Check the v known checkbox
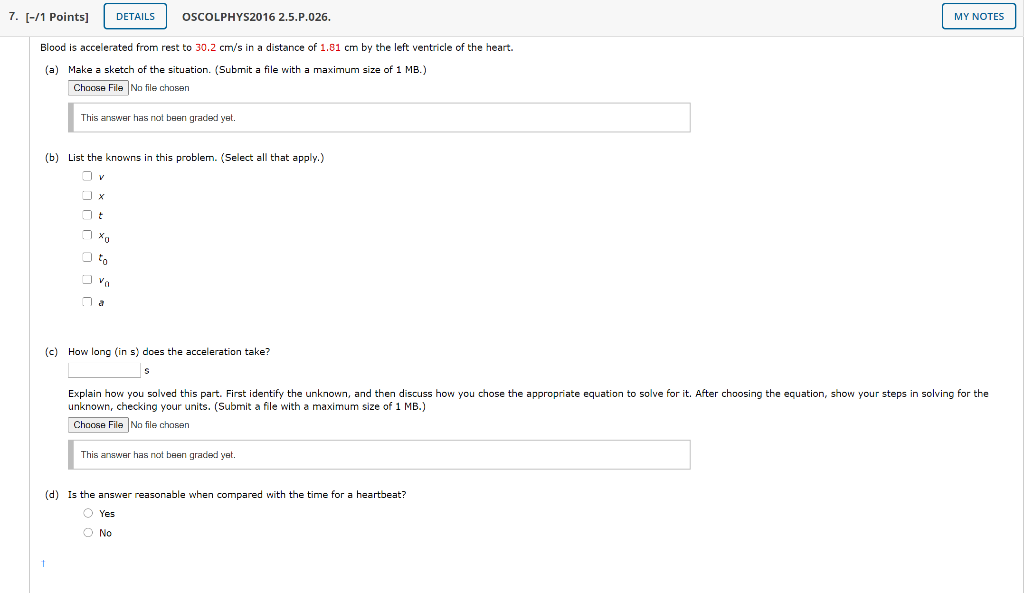This screenshot has height=593, width=1024. pos(87,176)
